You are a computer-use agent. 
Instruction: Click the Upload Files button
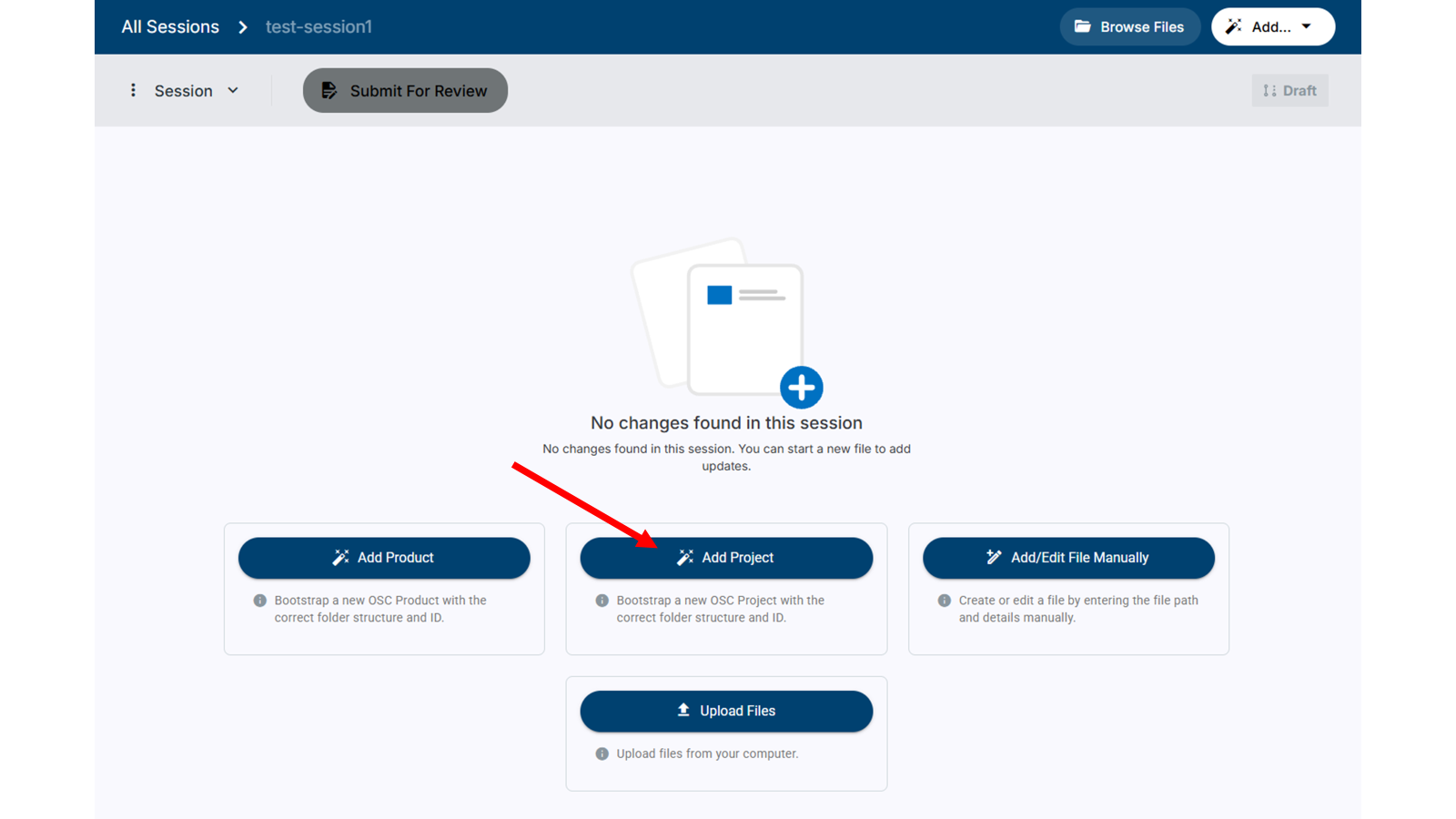(x=726, y=711)
